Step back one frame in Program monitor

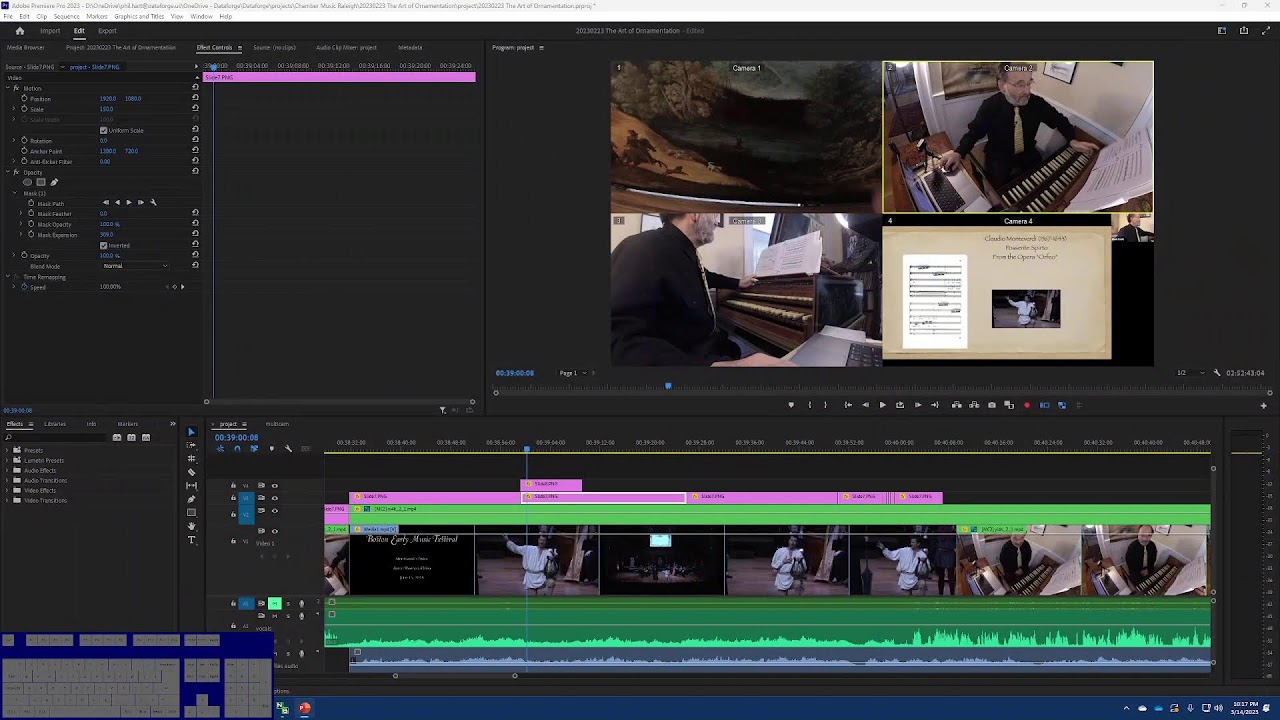tap(865, 405)
